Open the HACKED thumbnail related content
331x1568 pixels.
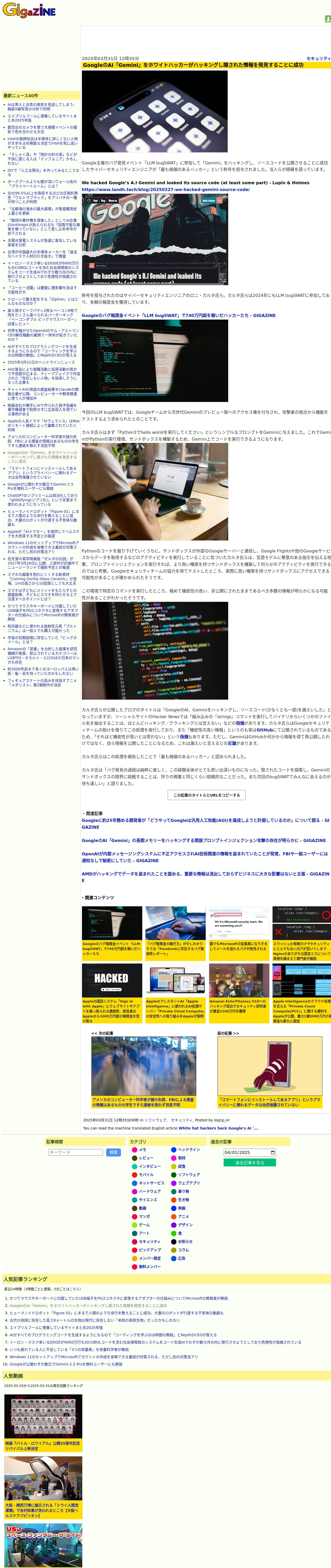[112, 980]
